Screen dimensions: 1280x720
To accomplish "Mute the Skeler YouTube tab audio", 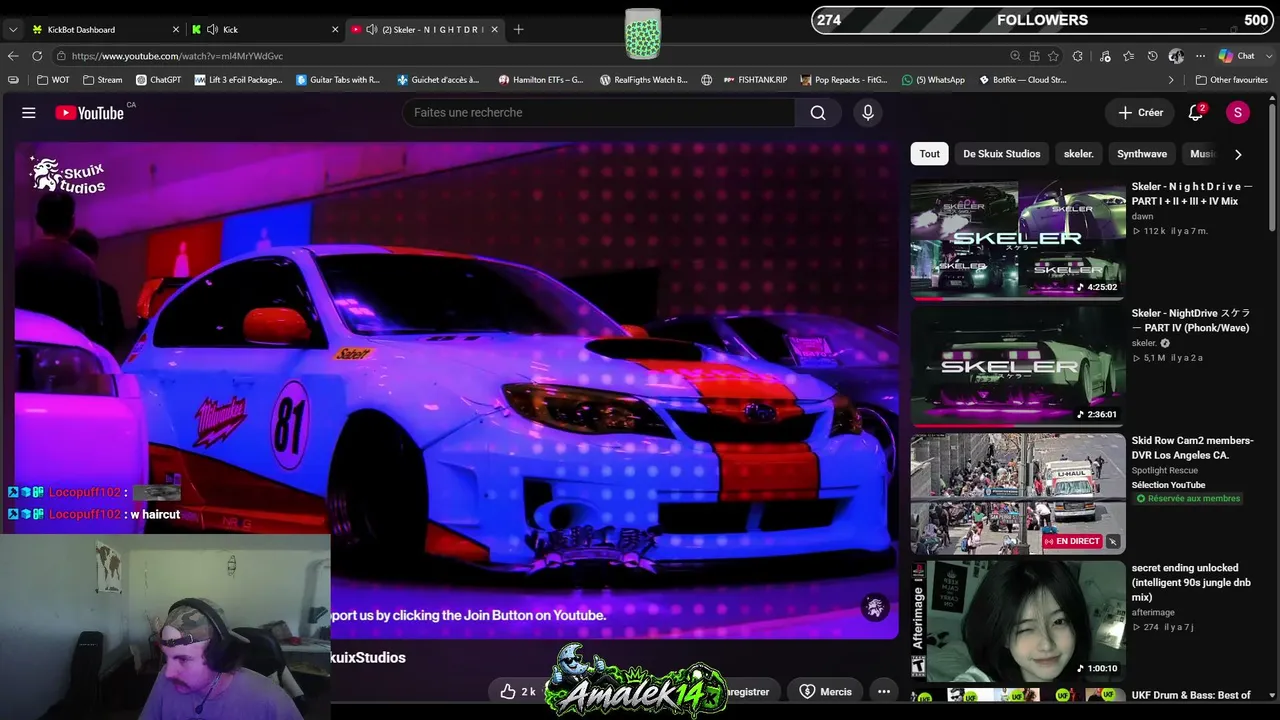I will pos(372,30).
